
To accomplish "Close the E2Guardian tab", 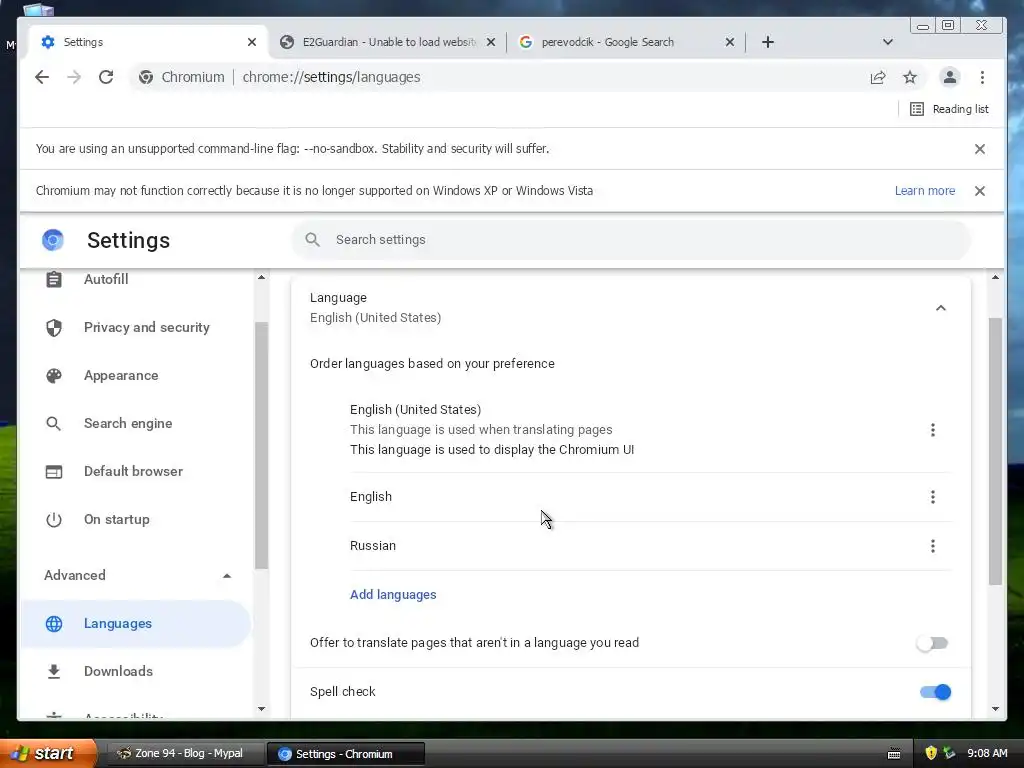I will tap(491, 42).
